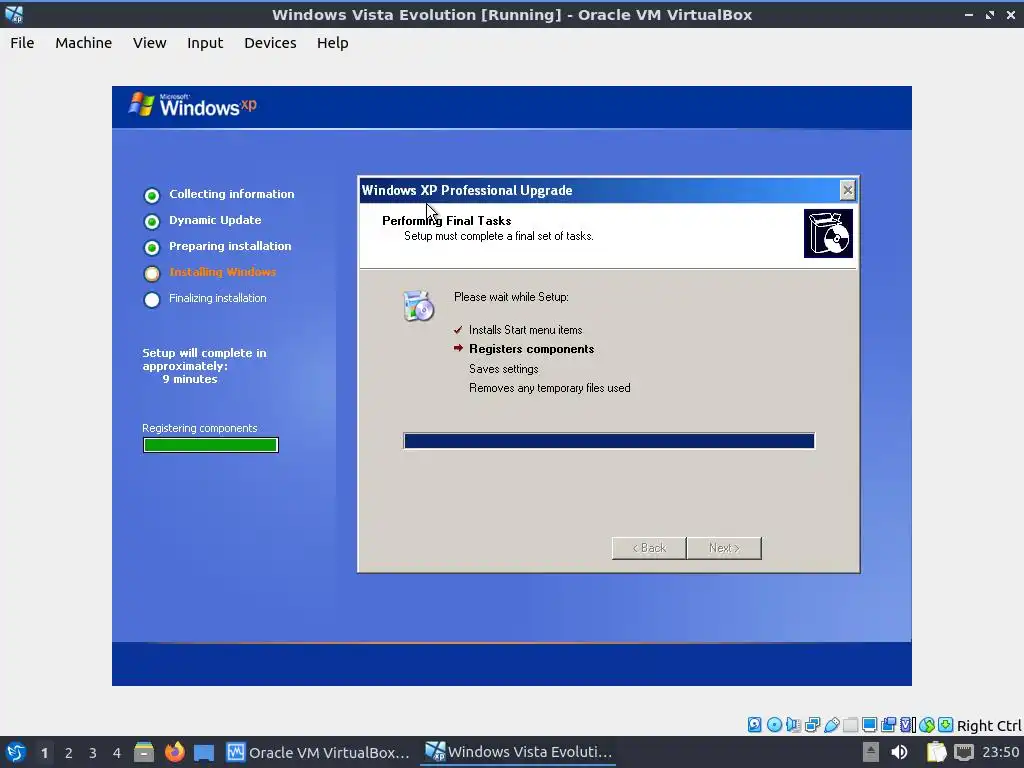Select the Windows Vista Evolution taskbar window

(x=519, y=752)
